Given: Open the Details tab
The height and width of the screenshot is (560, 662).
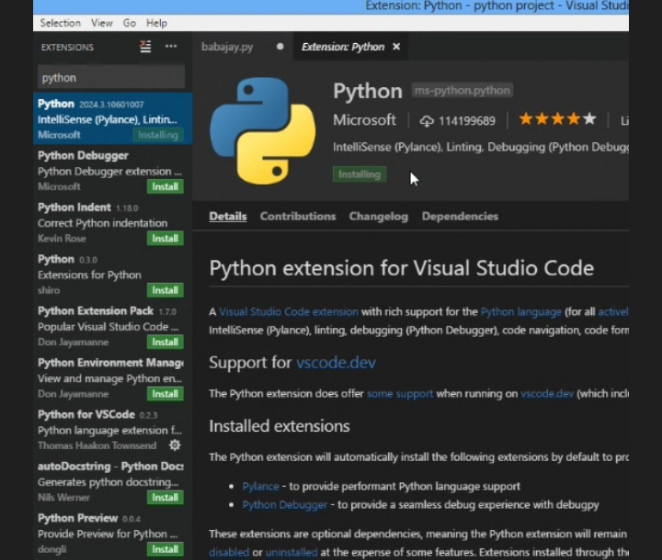Looking at the screenshot, I should (228, 216).
